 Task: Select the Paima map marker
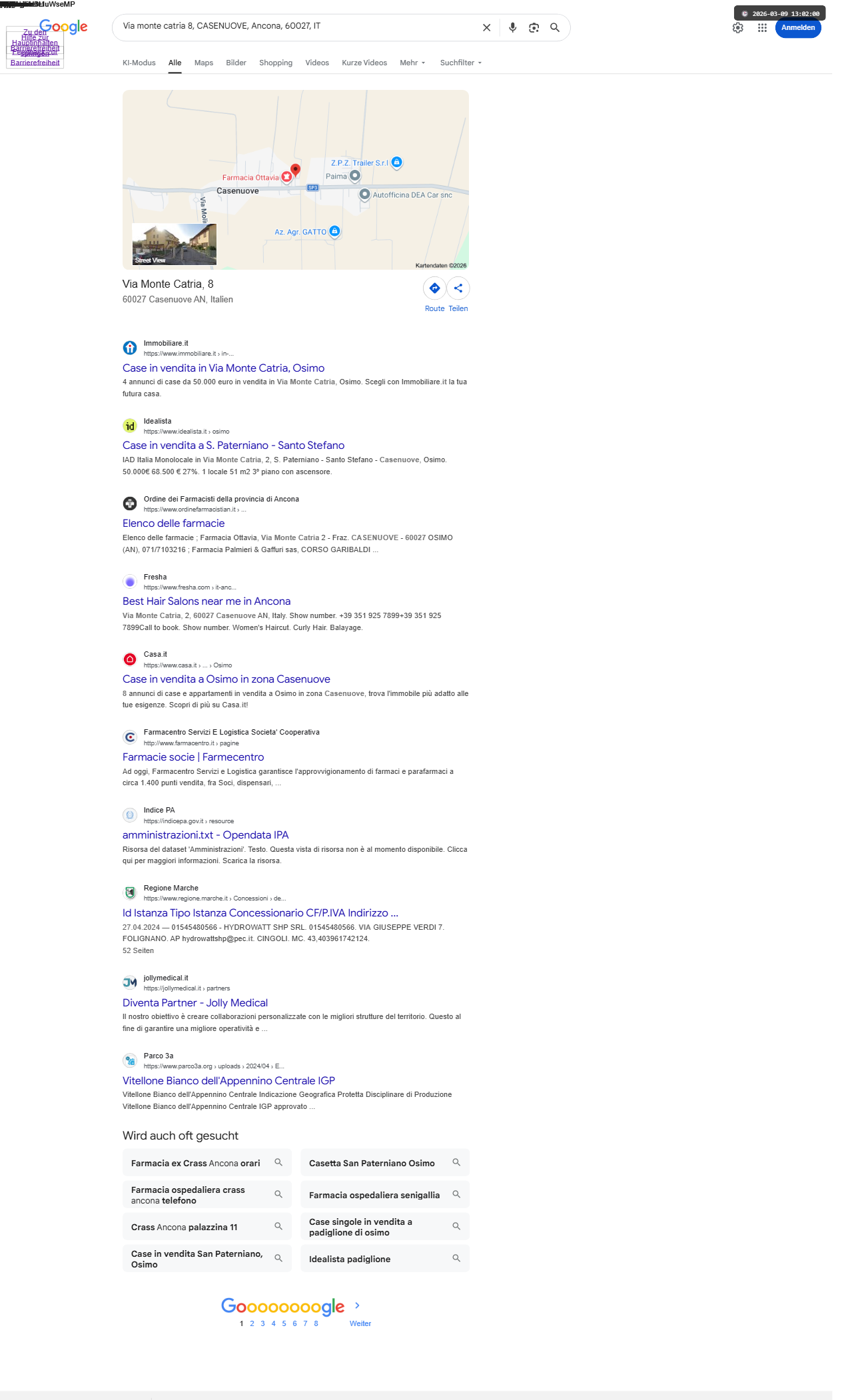355,176
